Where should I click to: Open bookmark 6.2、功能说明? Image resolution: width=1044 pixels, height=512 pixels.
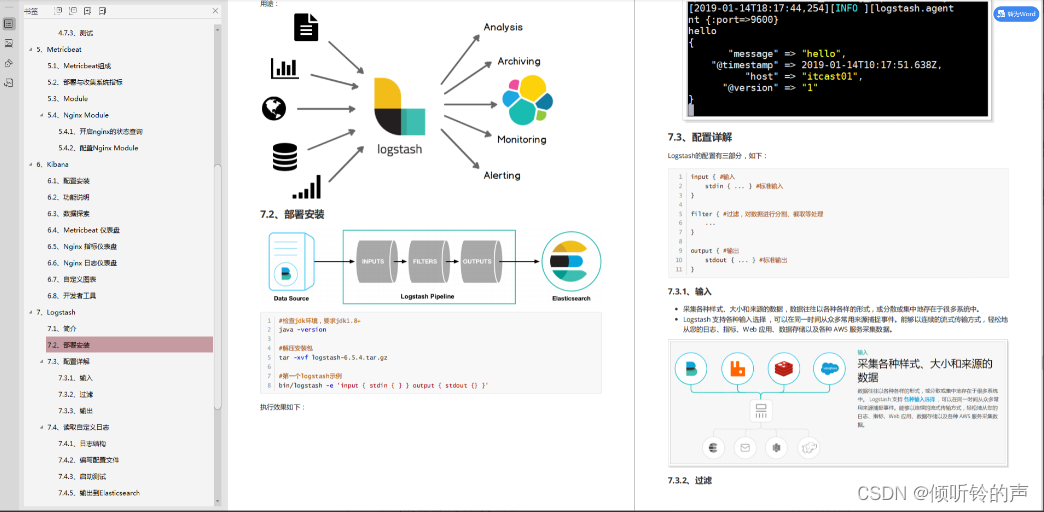click(x=69, y=197)
